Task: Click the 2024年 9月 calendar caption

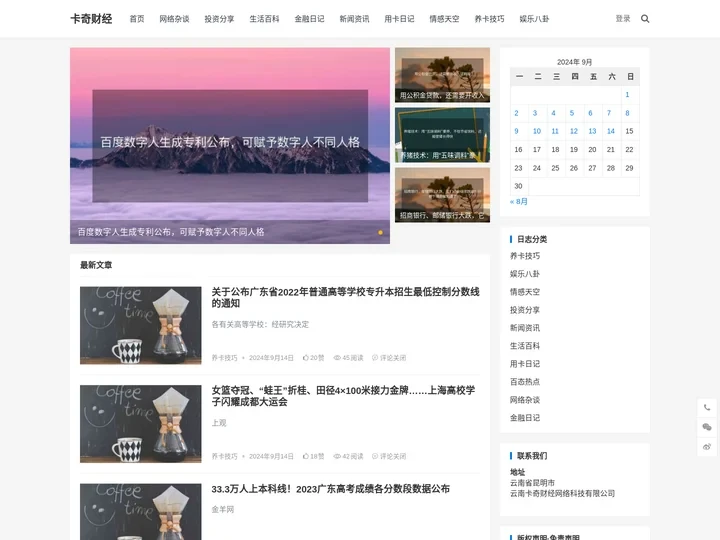Action: coord(574,62)
